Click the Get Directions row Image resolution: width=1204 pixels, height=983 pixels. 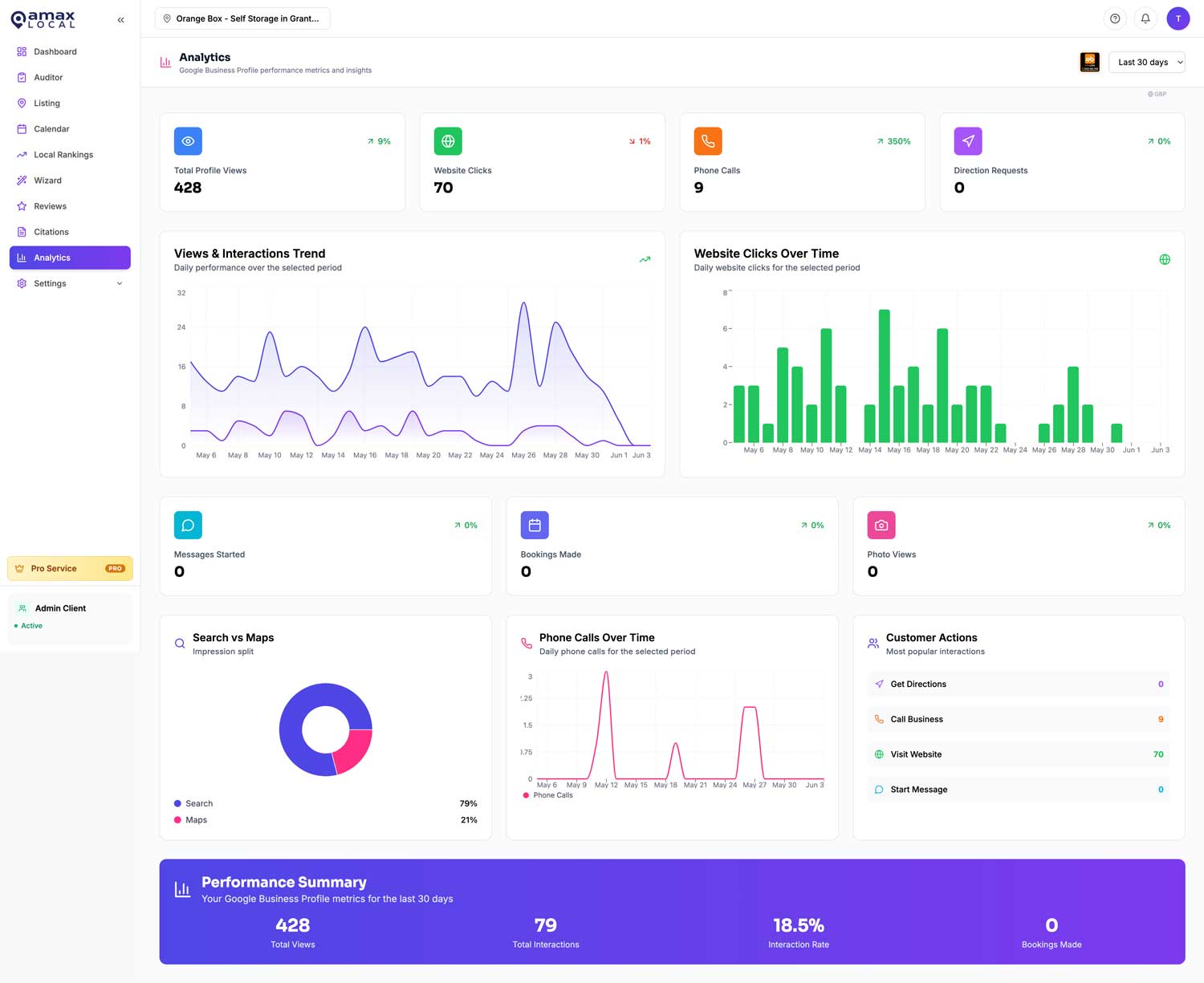click(x=1019, y=684)
